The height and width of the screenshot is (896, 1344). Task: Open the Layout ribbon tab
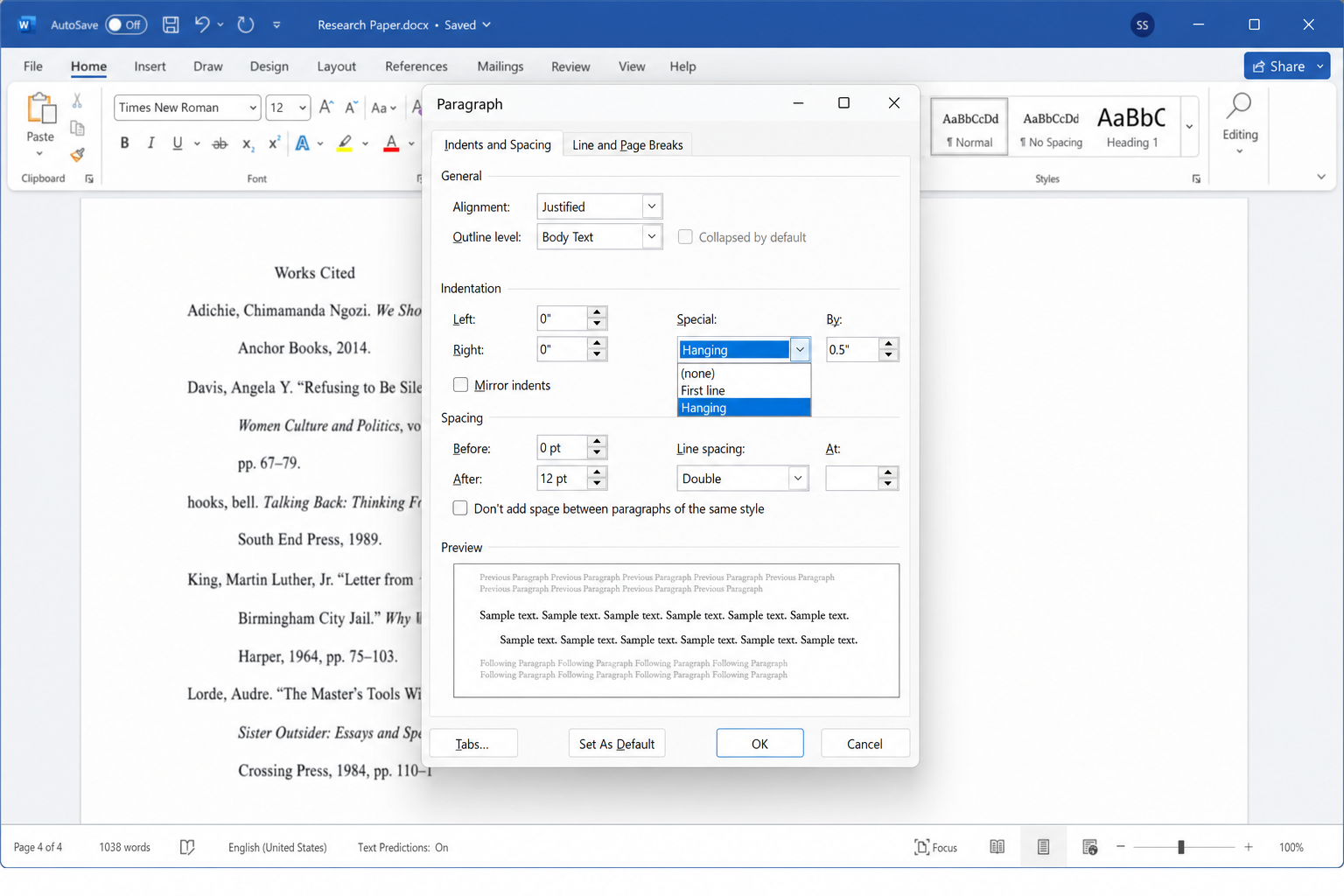336,66
